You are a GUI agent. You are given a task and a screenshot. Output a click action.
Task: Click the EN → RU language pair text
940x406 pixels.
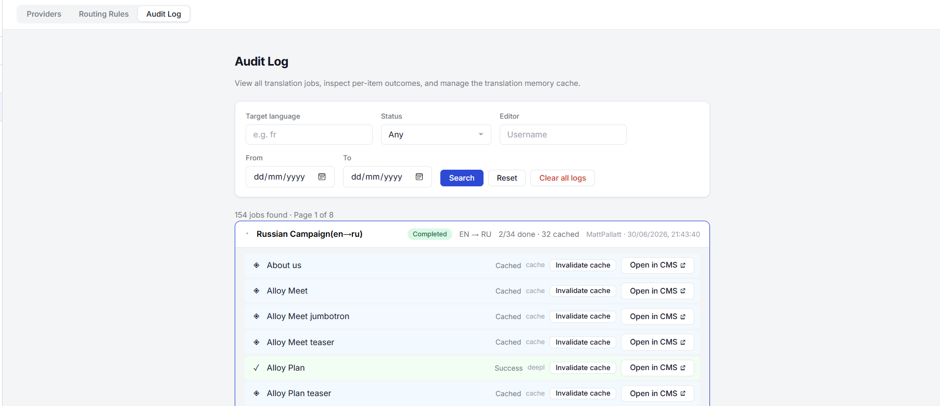coord(475,234)
